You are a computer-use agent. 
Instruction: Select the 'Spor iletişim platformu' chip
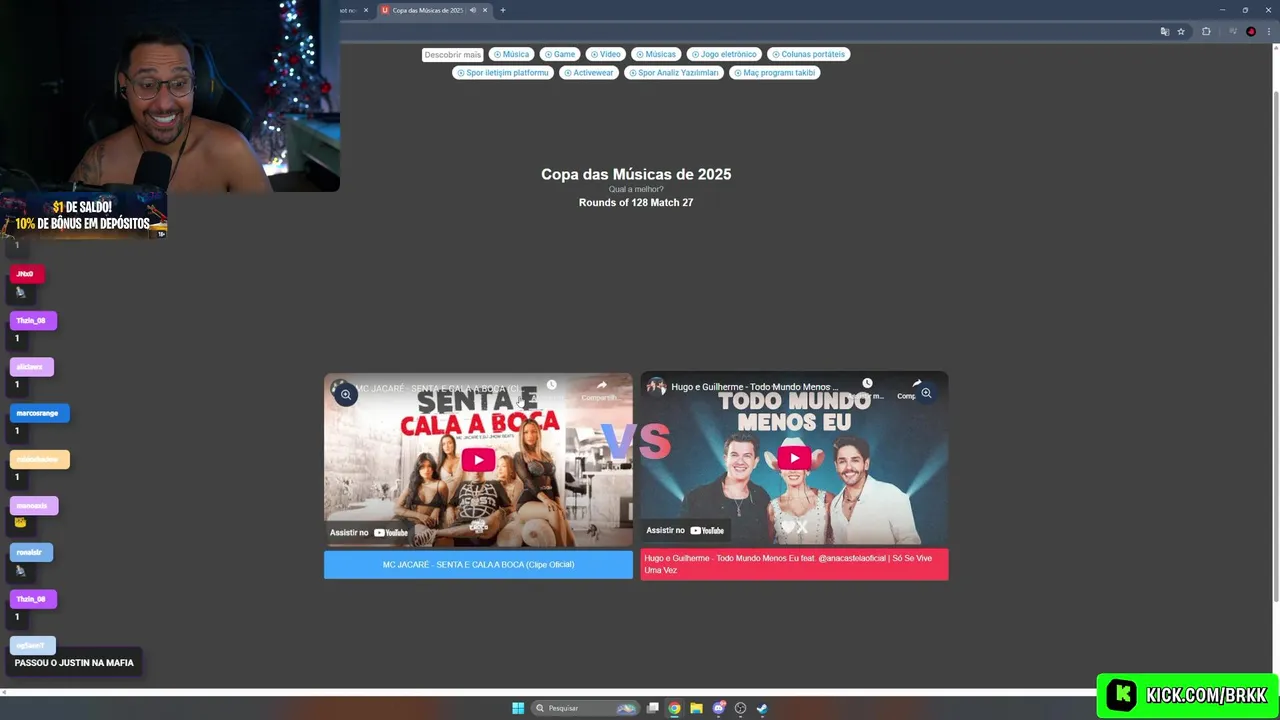pyautogui.click(x=503, y=72)
